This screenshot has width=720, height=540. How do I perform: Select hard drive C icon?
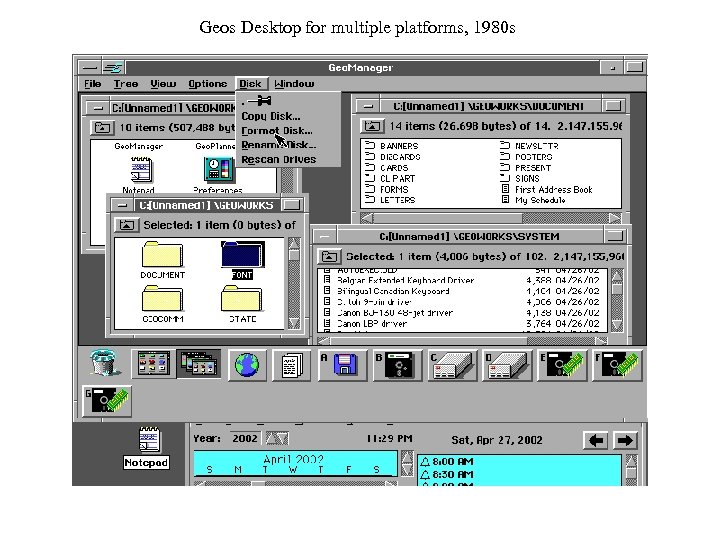(452, 366)
